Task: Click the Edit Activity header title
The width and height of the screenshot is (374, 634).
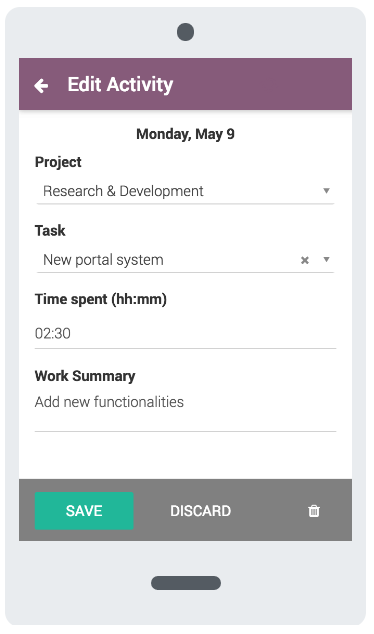Action: tap(120, 85)
